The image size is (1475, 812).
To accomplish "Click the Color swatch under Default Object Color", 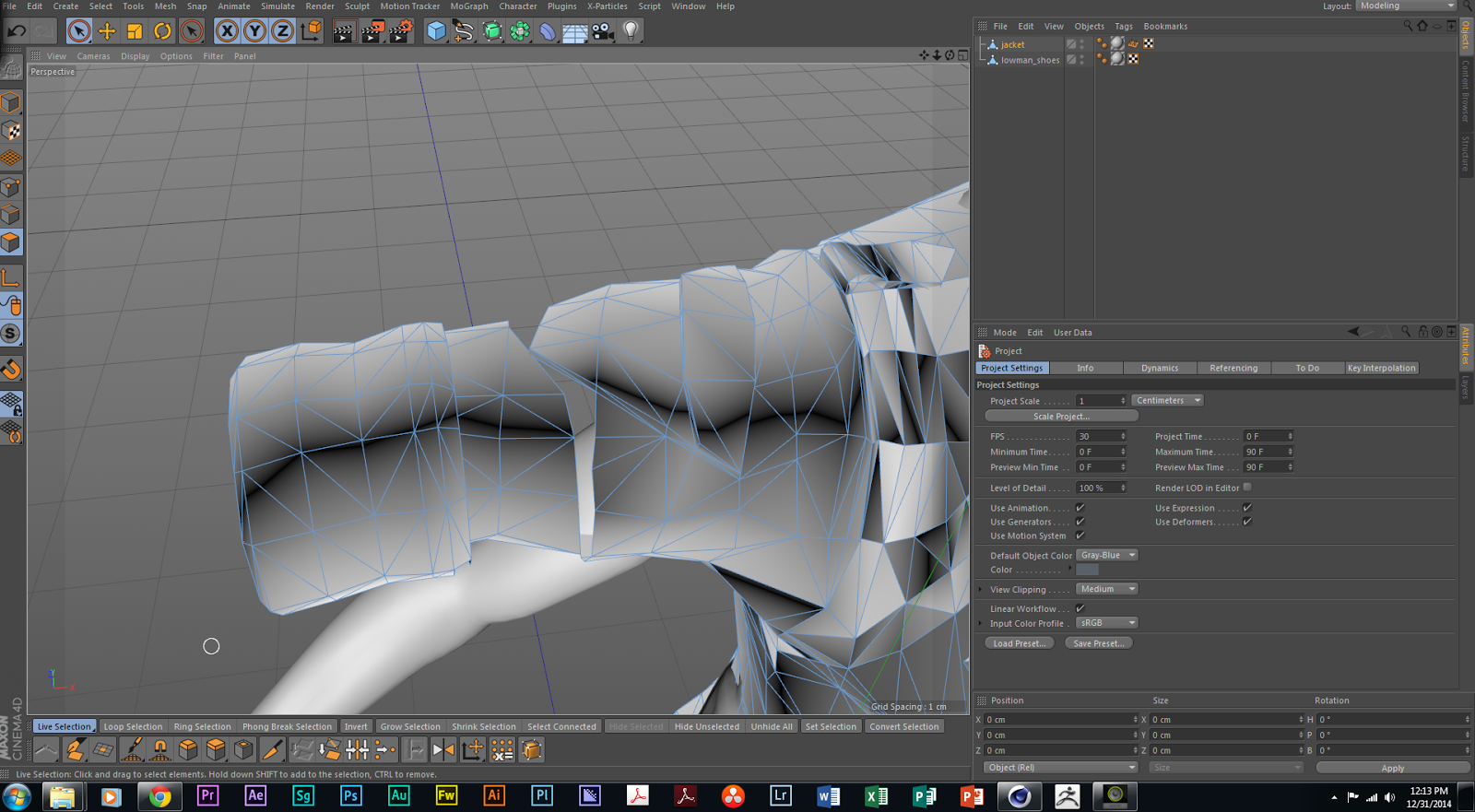I will click(x=1087, y=570).
